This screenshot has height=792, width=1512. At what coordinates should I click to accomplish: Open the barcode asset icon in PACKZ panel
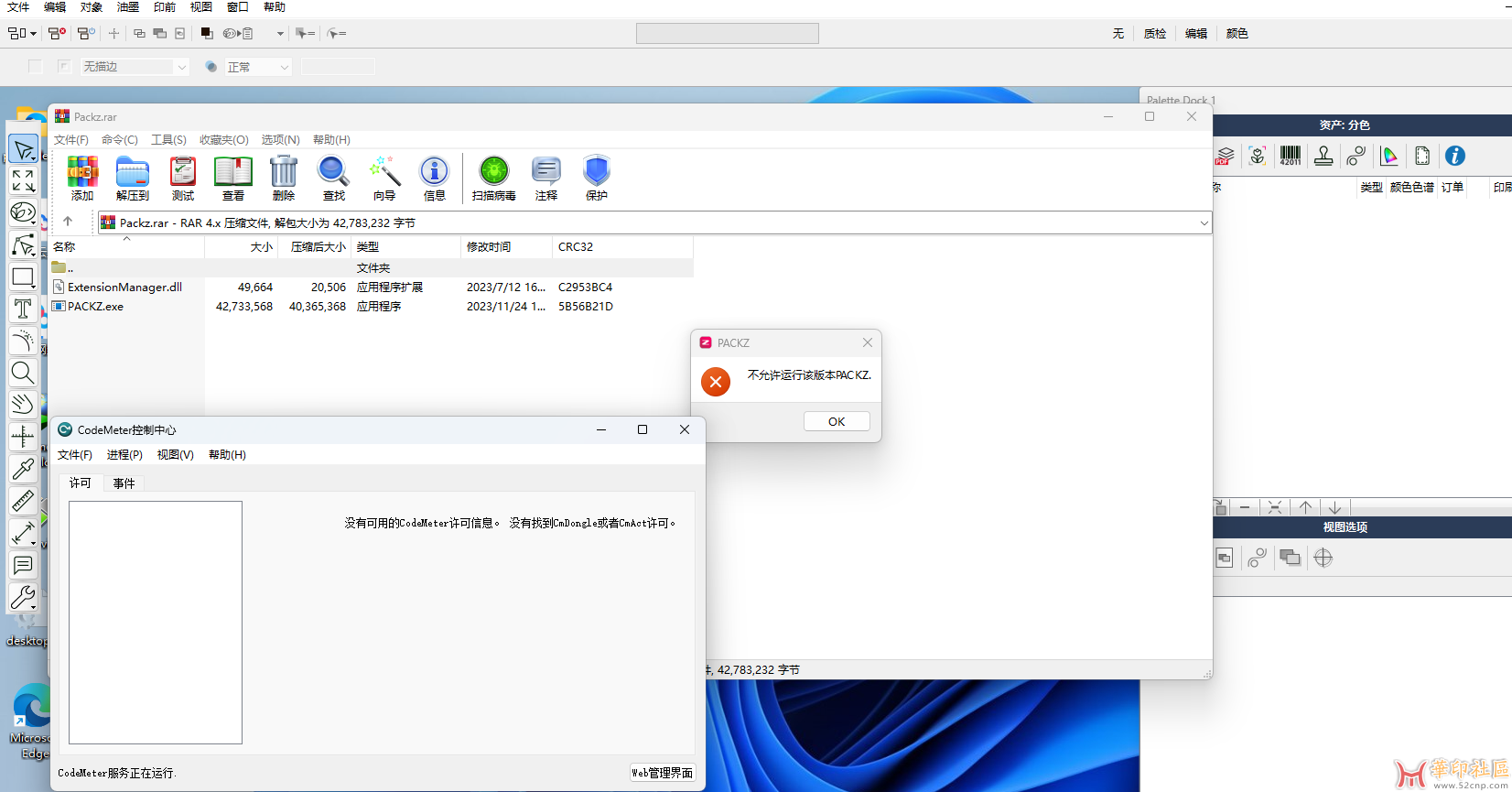[1290, 156]
